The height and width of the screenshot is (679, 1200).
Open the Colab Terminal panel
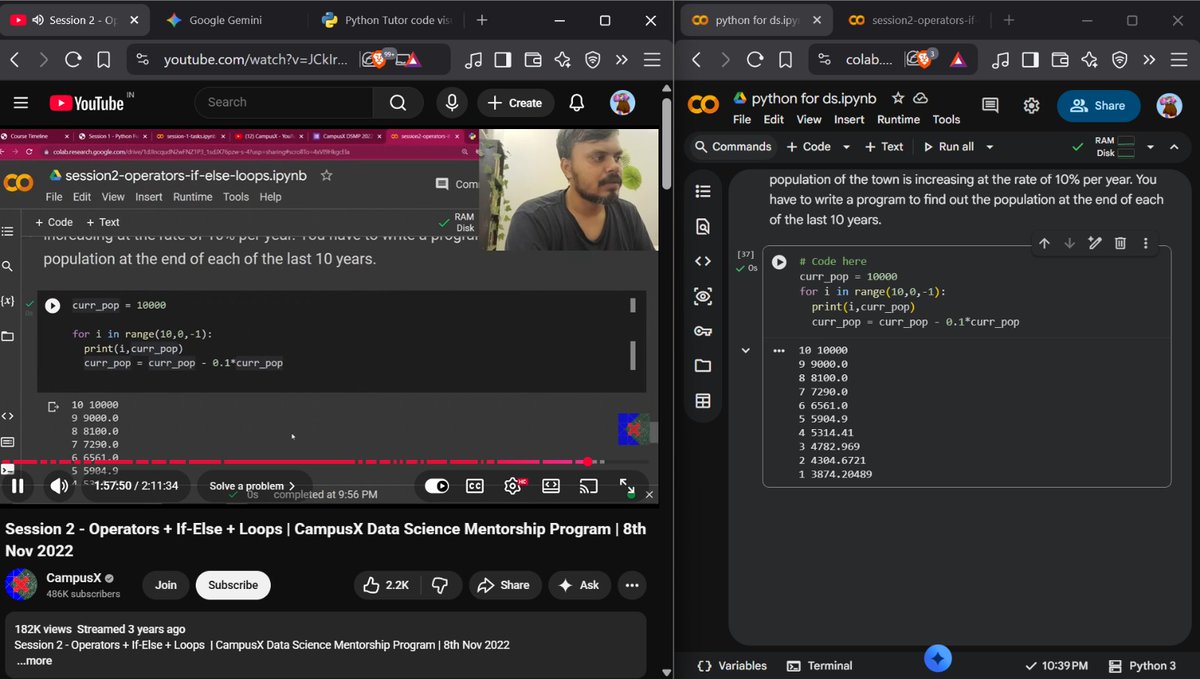point(820,665)
